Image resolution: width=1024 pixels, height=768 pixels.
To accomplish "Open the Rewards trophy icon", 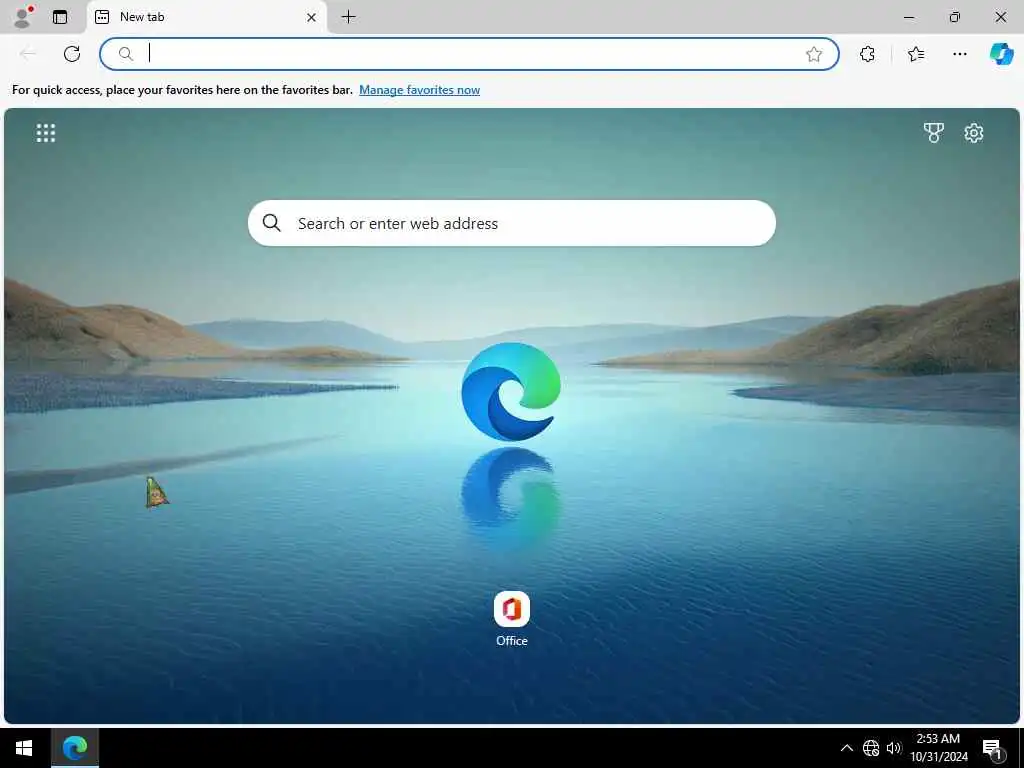I will pos(933,133).
